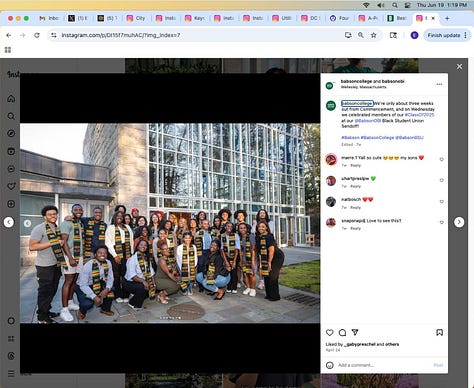Open the Chrome profile avatar E
The height and width of the screenshot is (388, 474).
414,35
